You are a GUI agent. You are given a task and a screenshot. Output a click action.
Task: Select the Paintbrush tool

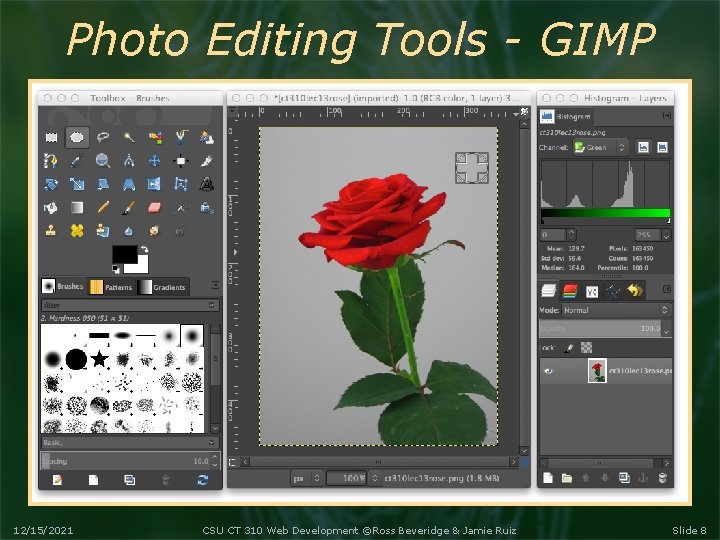129,208
